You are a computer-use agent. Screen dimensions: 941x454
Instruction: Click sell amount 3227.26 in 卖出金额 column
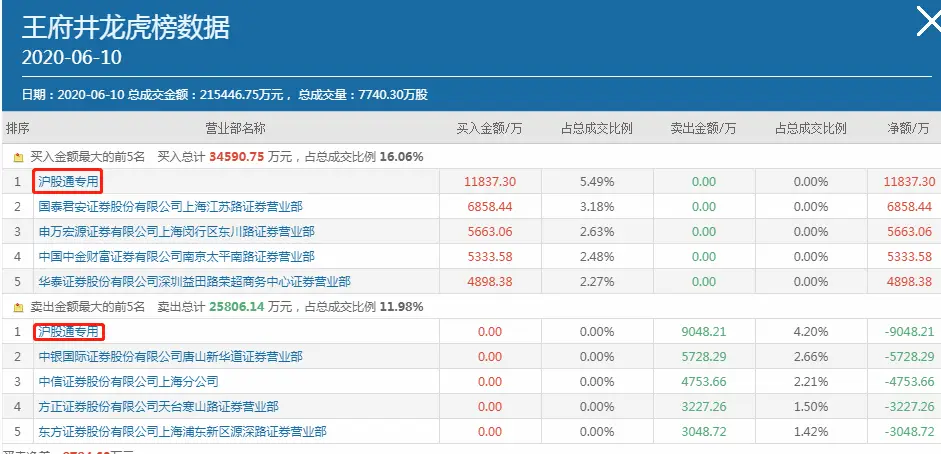(x=704, y=407)
